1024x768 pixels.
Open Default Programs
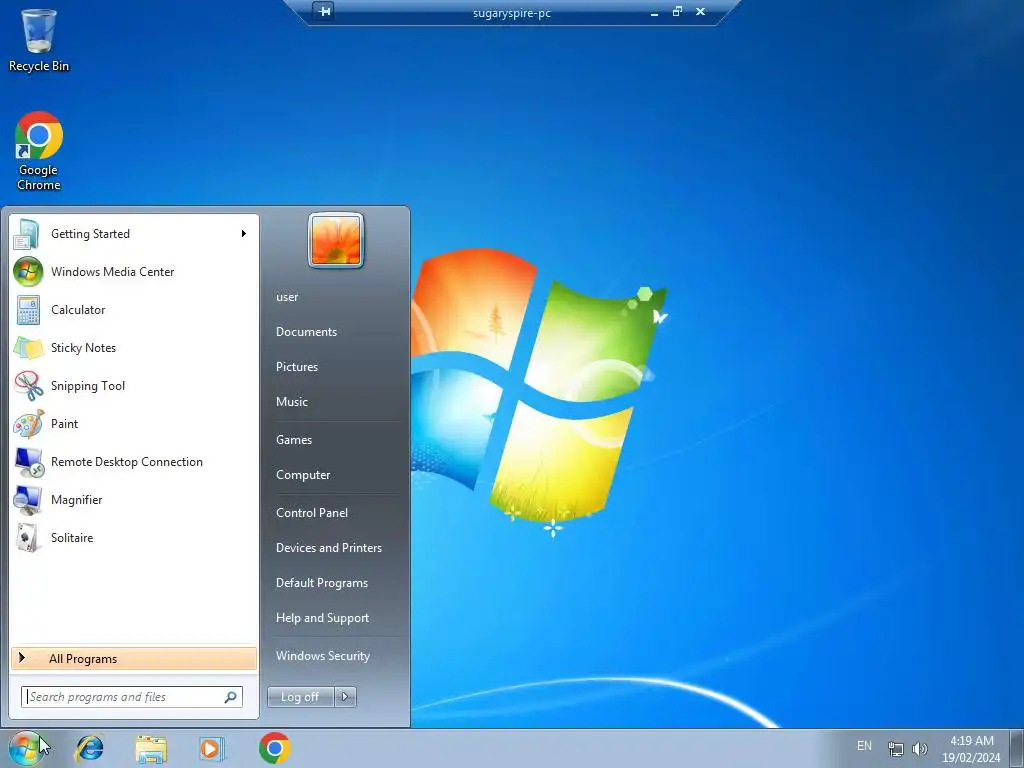(322, 583)
